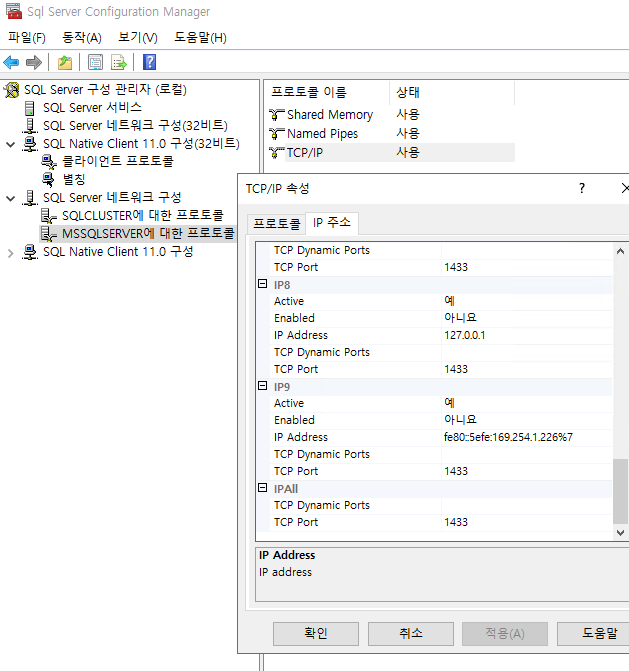Select SQLCLUSTER에 대한 프로토콜 label
The image size is (629, 671).
coord(143,216)
